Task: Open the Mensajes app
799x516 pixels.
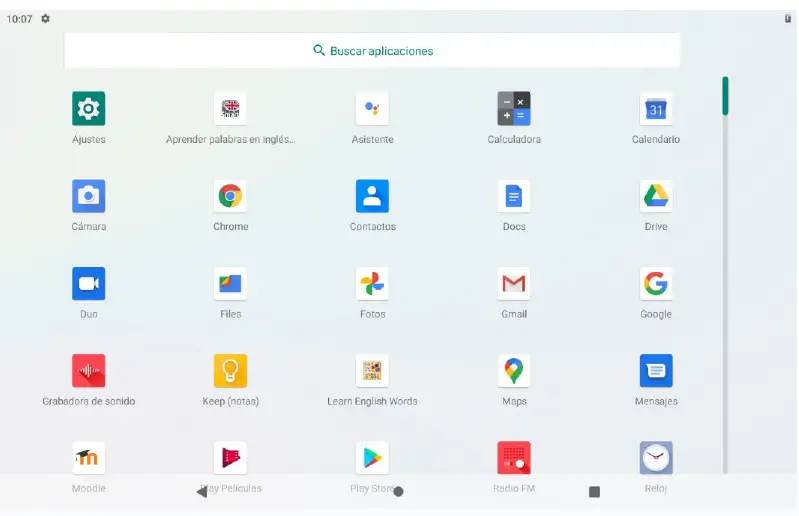Action: tap(656, 371)
